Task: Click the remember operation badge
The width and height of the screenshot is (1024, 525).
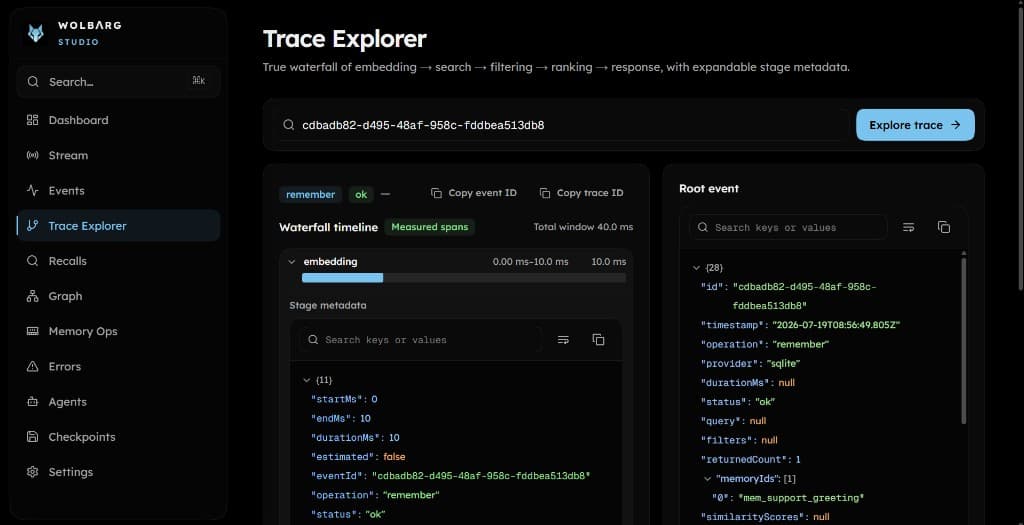Action: (311, 195)
